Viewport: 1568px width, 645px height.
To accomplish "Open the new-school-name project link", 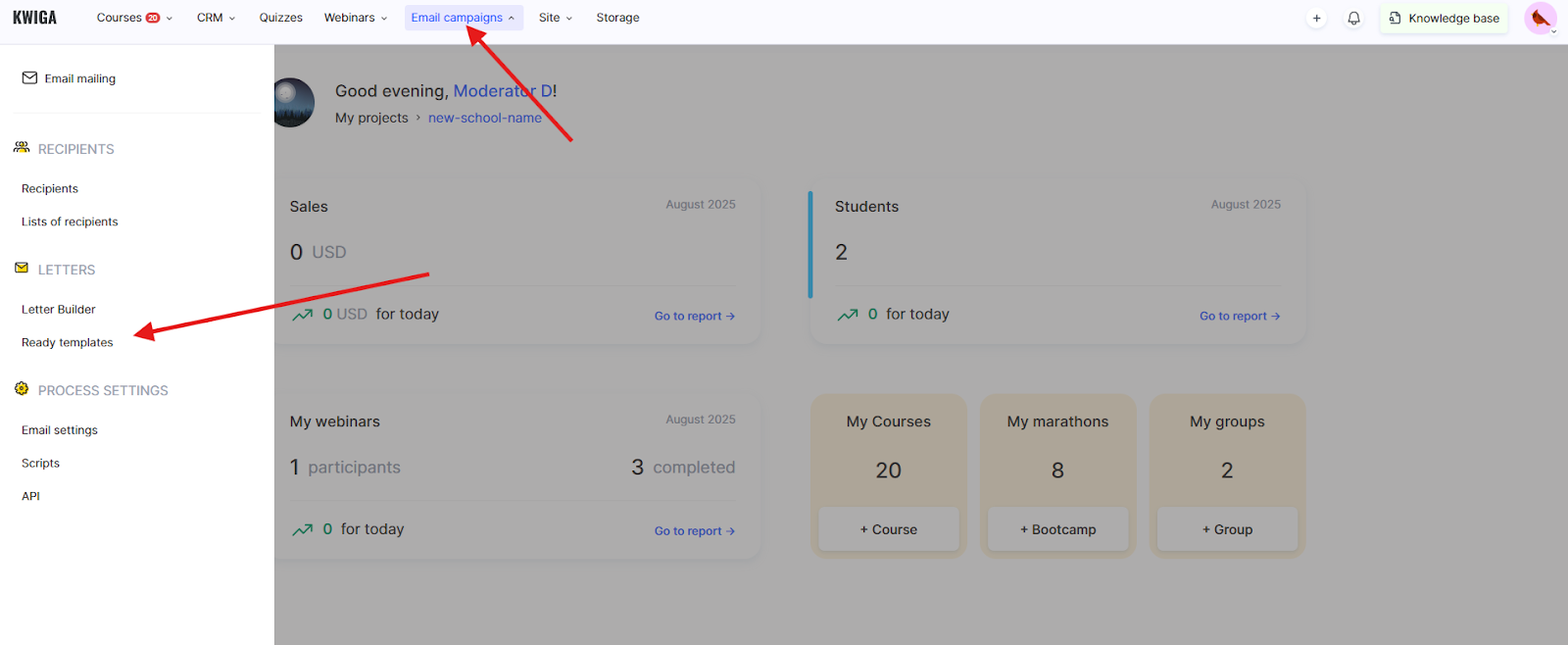I will point(484,118).
